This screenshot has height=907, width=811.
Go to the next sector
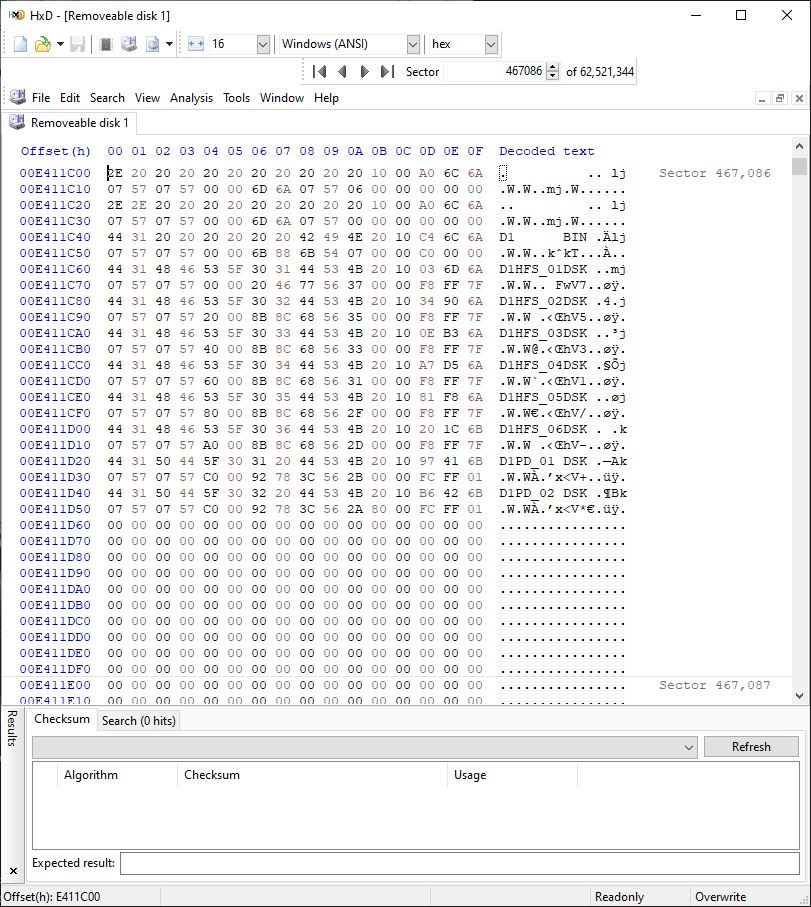[364, 72]
